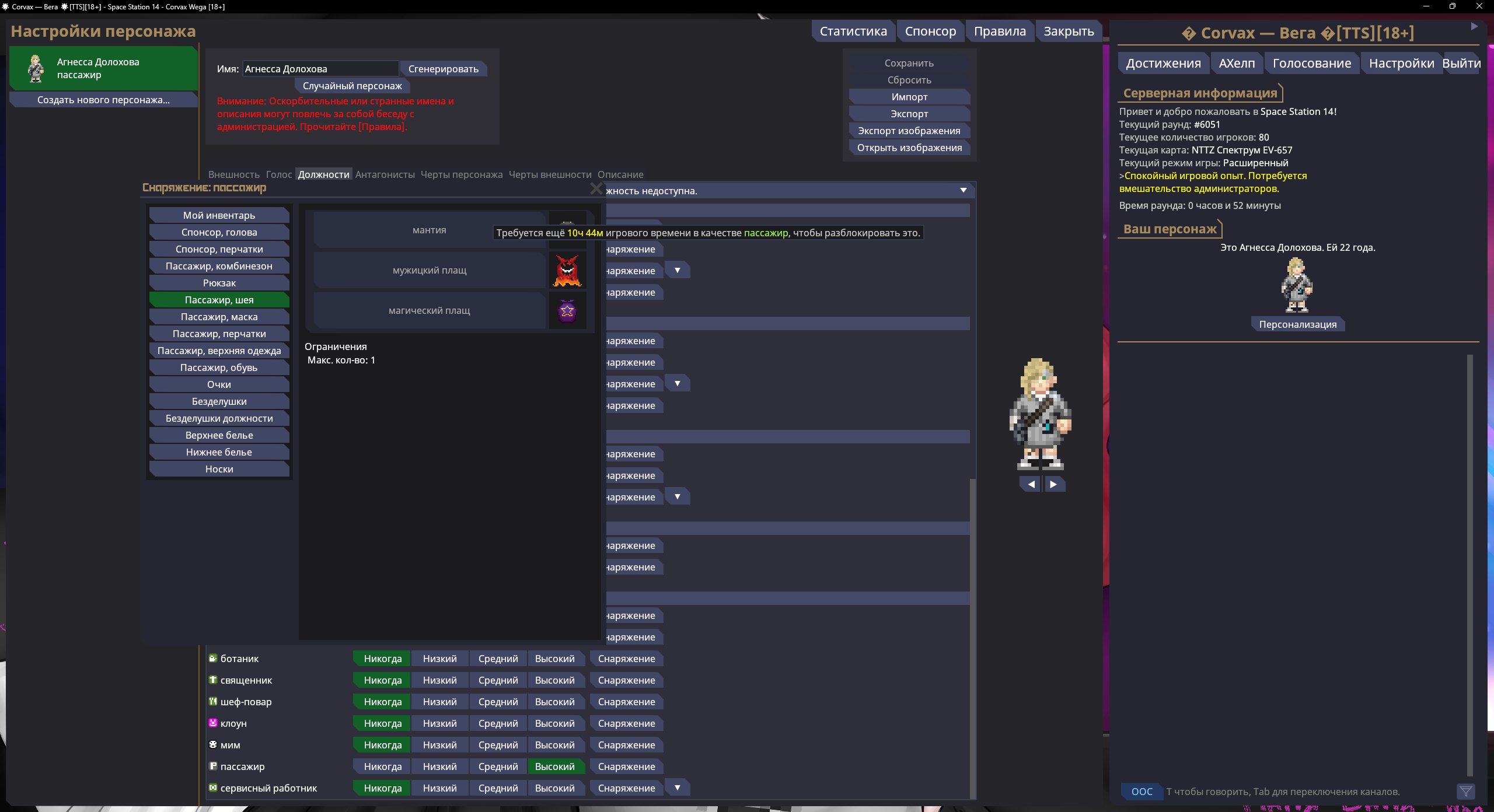
Task: Set passenger priority to Никогда
Action: (382, 766)
